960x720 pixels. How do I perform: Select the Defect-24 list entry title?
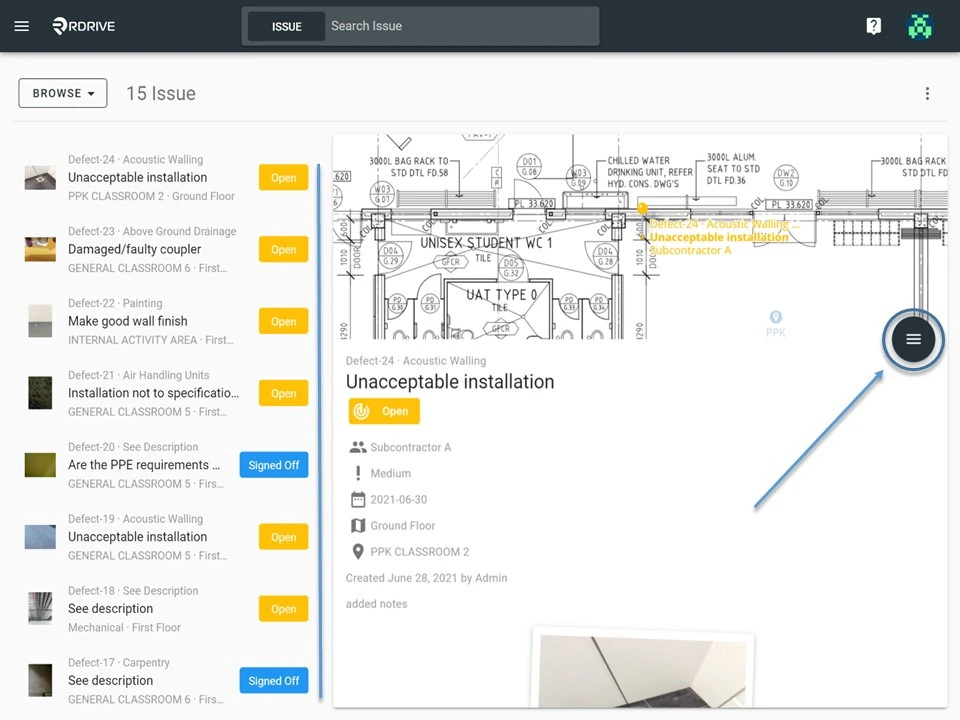(x=137, y=178)
